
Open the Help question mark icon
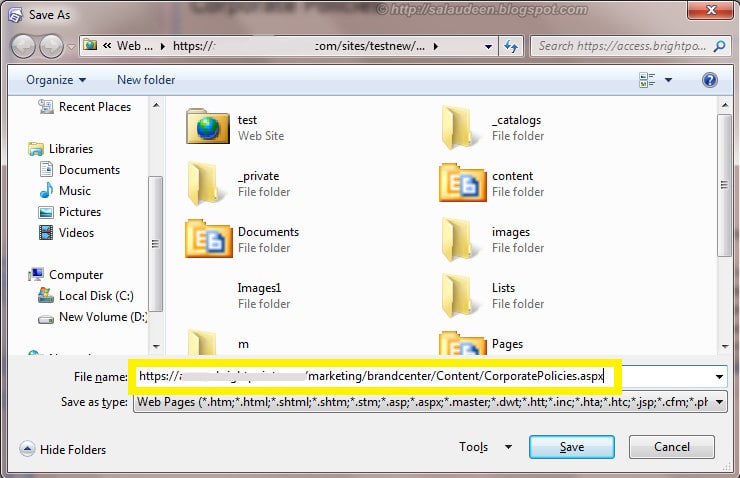709,80
